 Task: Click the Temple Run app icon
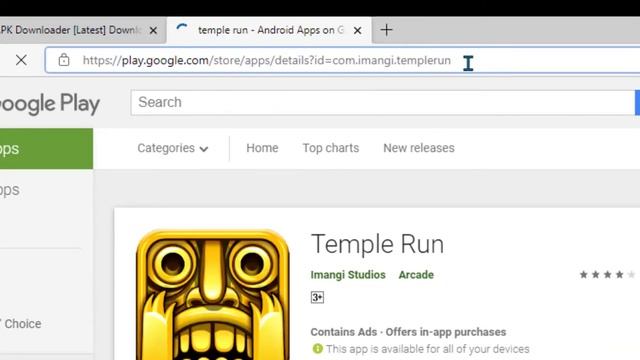(x=213, y=295)
